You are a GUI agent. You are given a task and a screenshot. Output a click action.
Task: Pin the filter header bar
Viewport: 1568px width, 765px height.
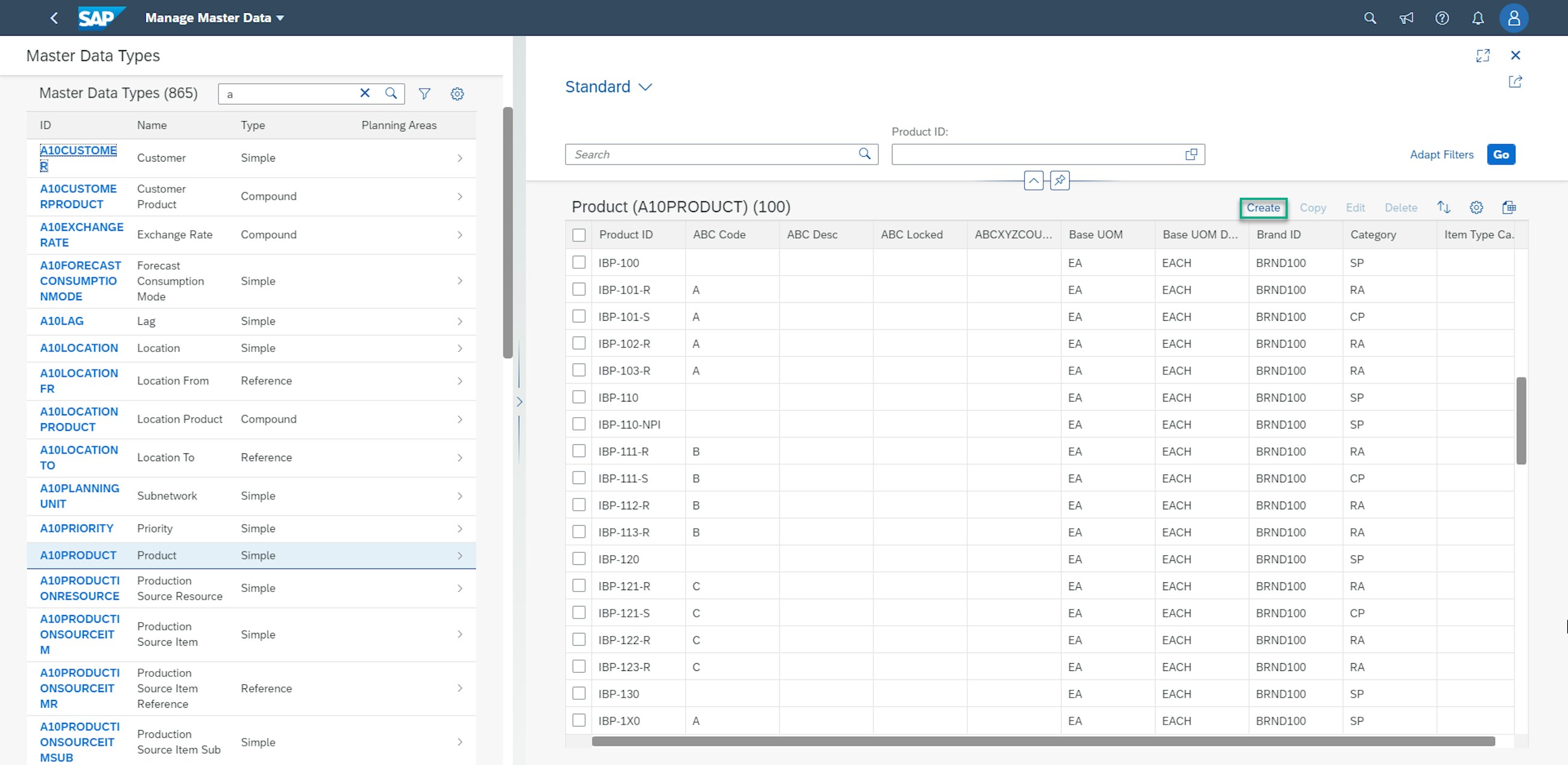(1060, 180)
